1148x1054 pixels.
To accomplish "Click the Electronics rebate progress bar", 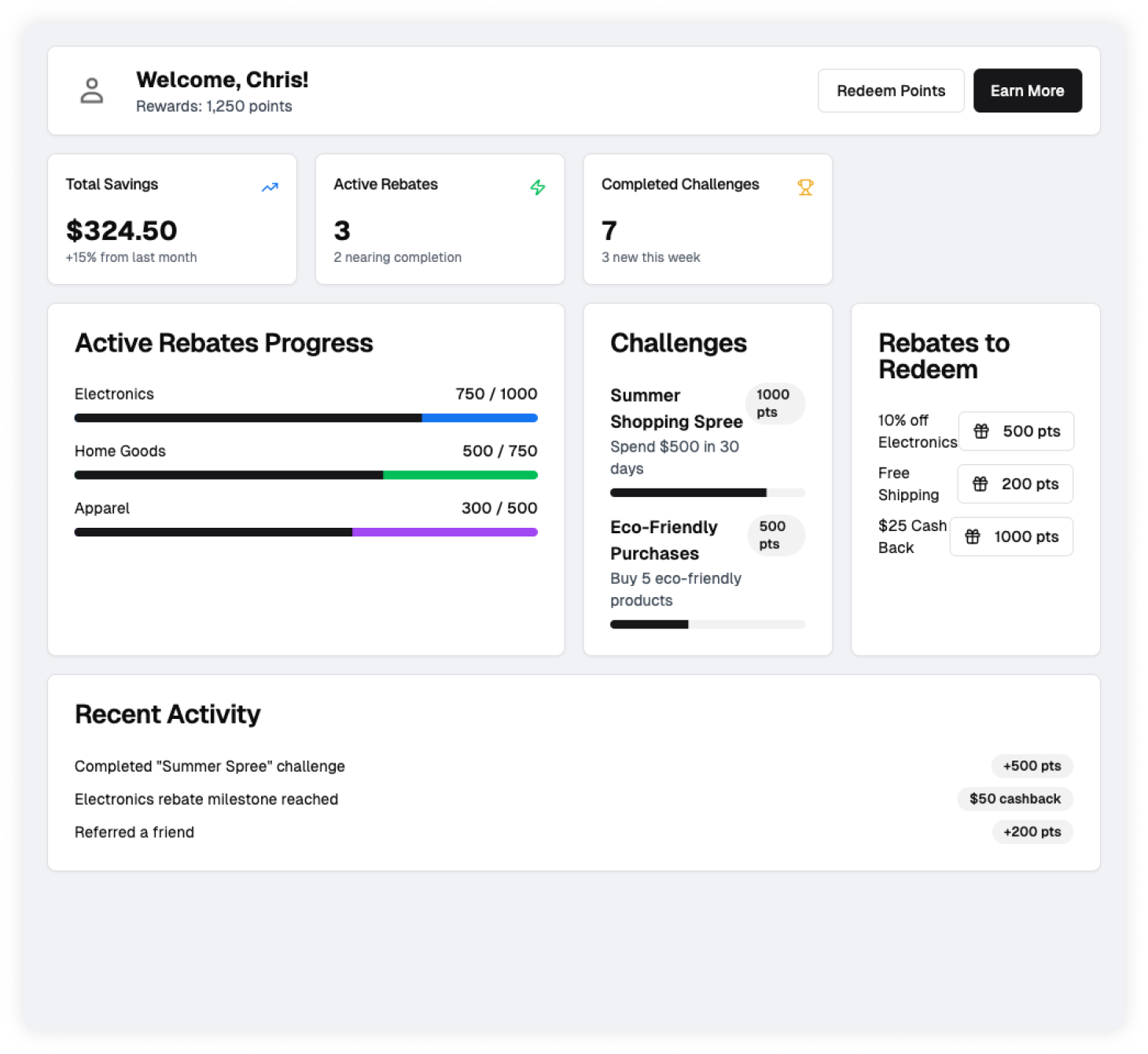I will [x=306, y=418].
